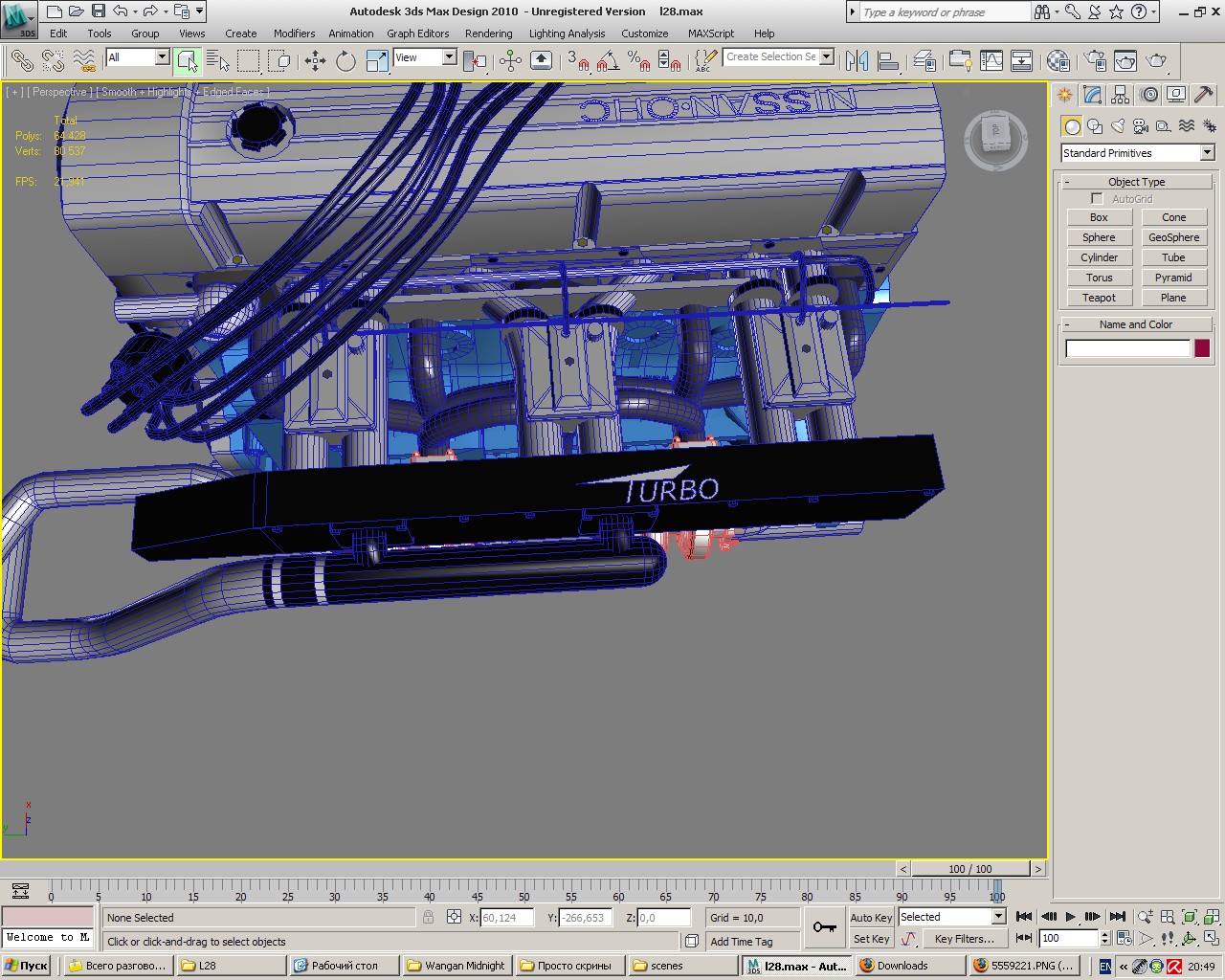The height and width of the screenshot is (980, 1225).
Task: Toggle 3D Snaps
Action: point(578,61)
